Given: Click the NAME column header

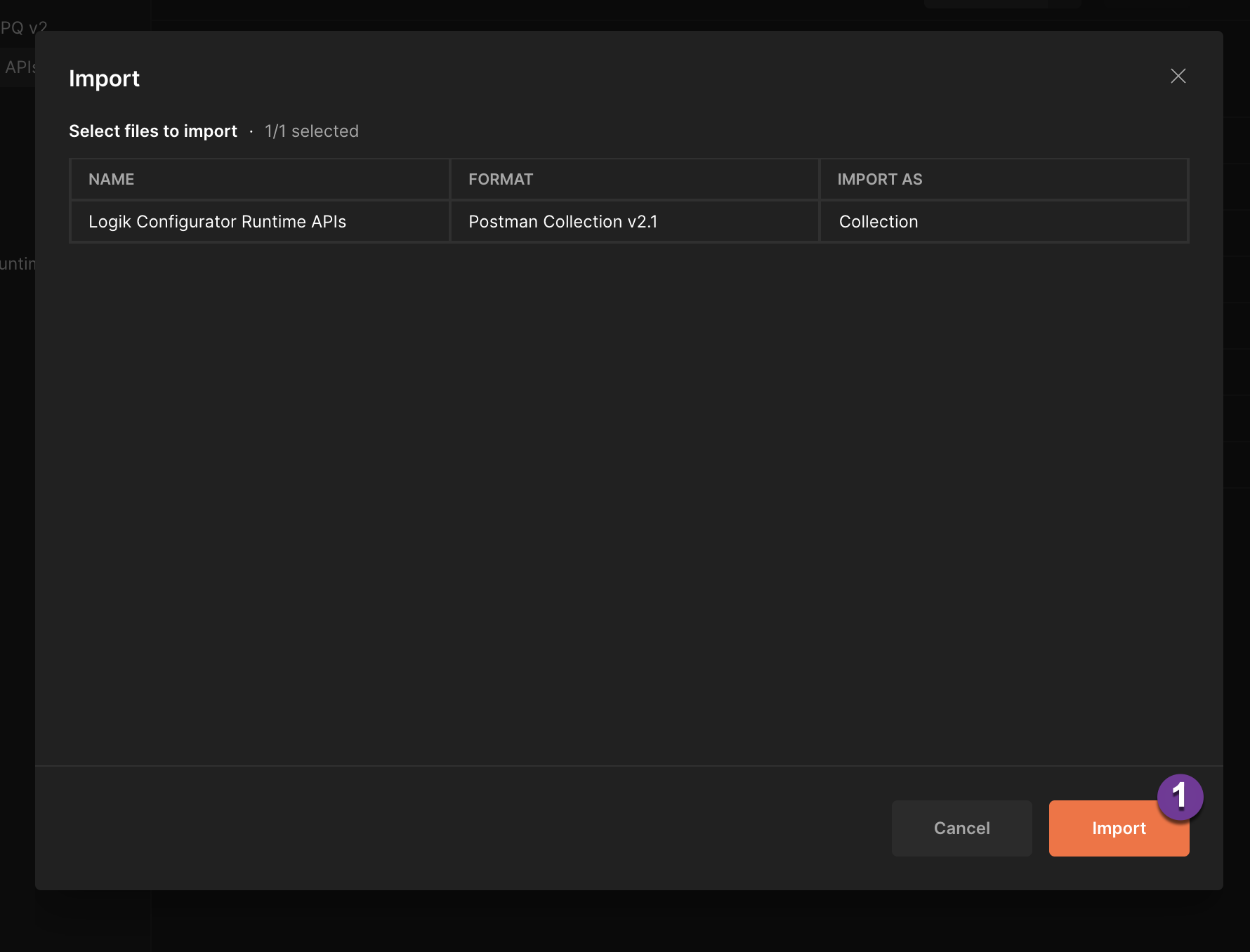Looking at the screenshot, I should (111, 179).
